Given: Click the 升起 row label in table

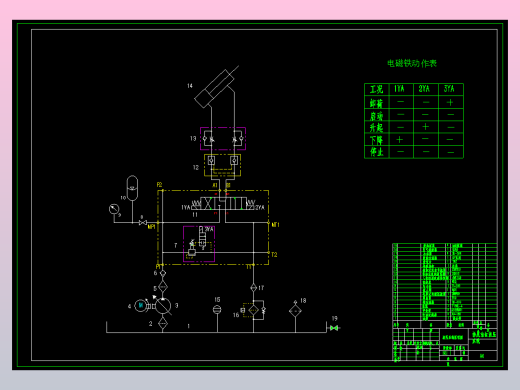Looking at the screenshot, I should click(x=376, y=128).
